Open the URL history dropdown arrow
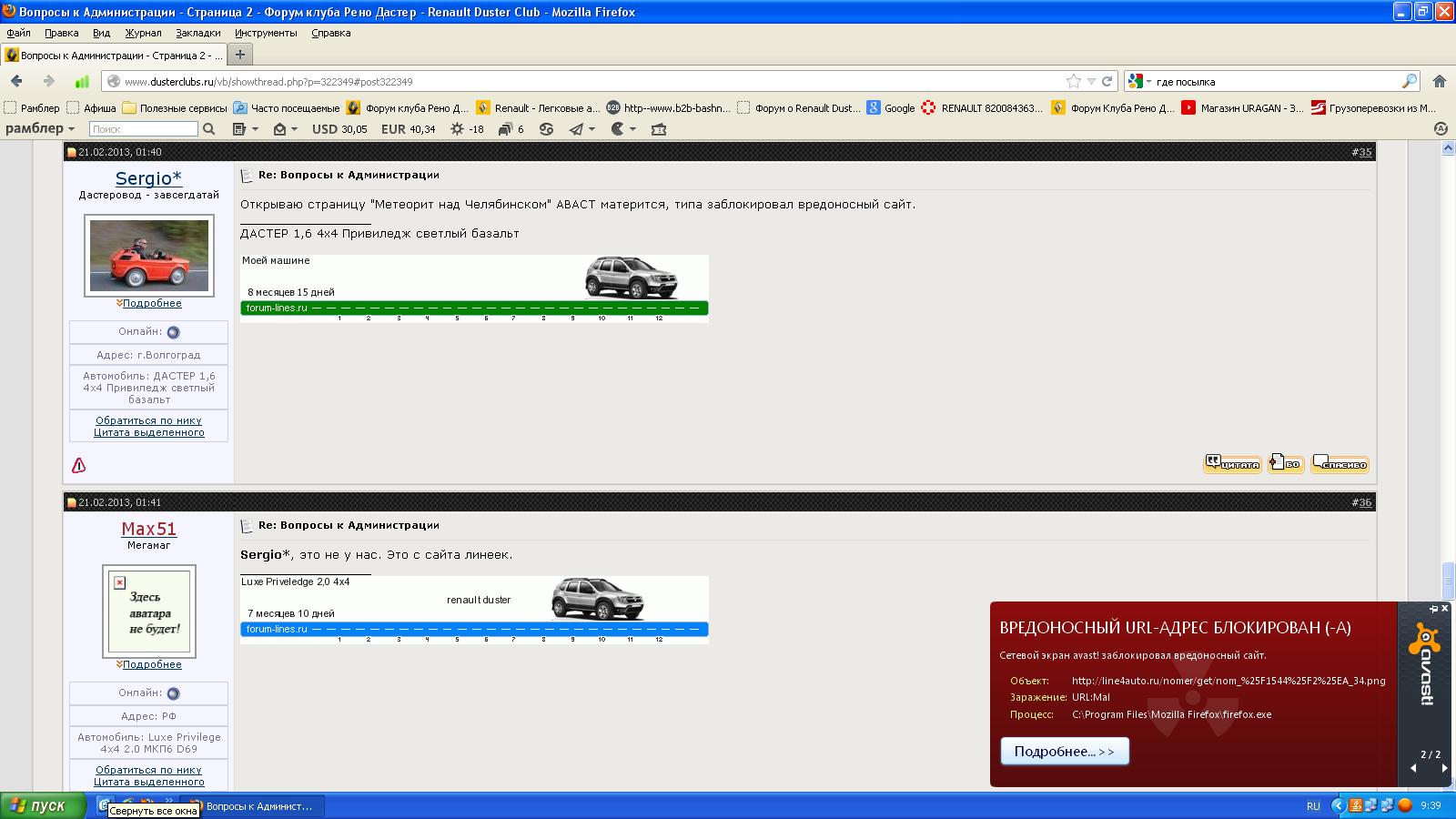 [1091, 81]
